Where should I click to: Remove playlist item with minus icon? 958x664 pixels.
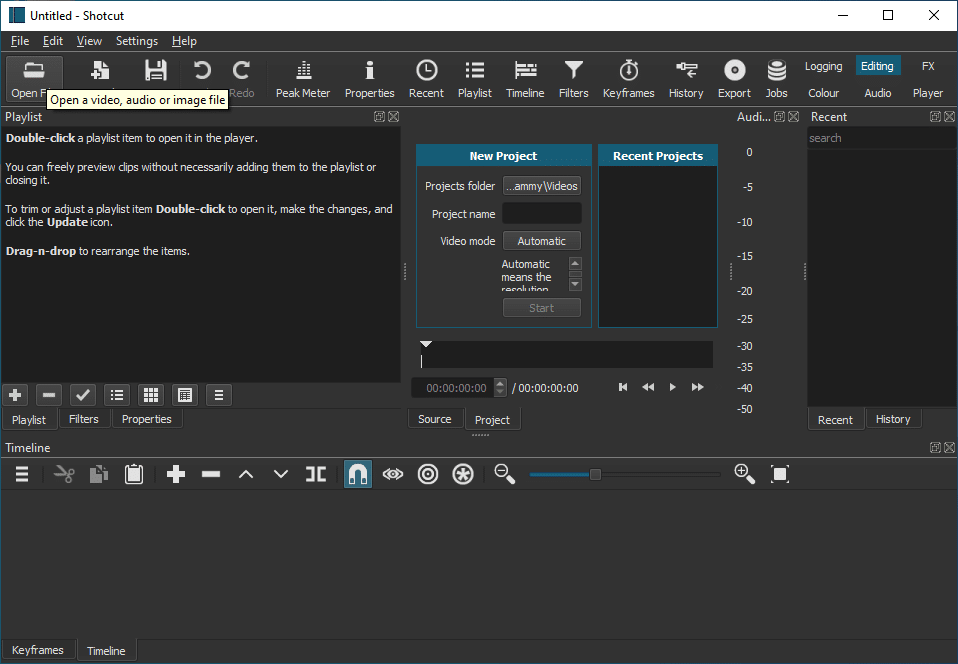[49, 395]
